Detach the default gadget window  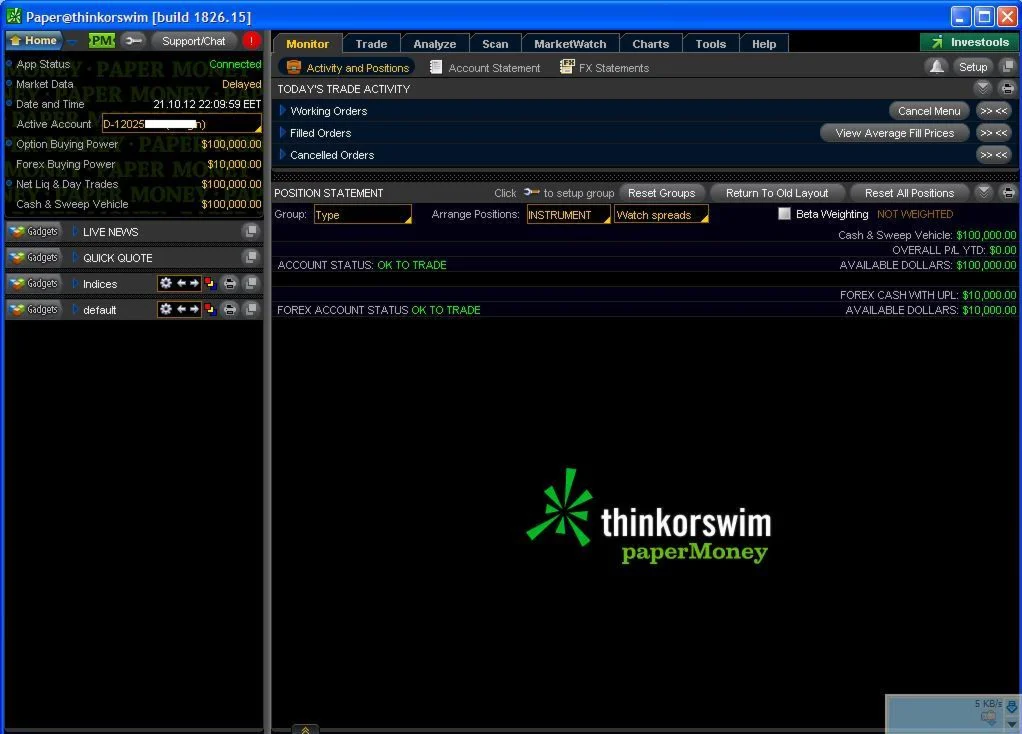[x=250, y=309]
